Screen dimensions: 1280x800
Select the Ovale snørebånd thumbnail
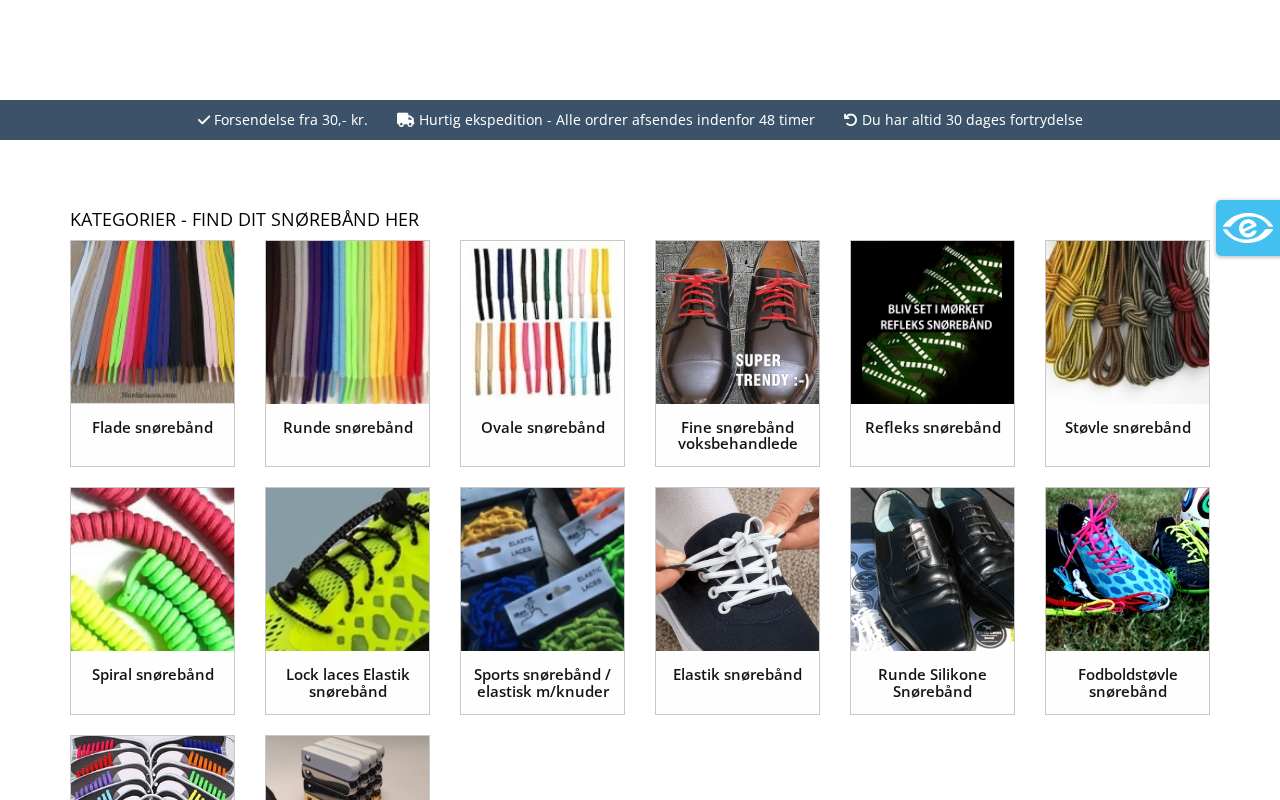coord(542,322)
